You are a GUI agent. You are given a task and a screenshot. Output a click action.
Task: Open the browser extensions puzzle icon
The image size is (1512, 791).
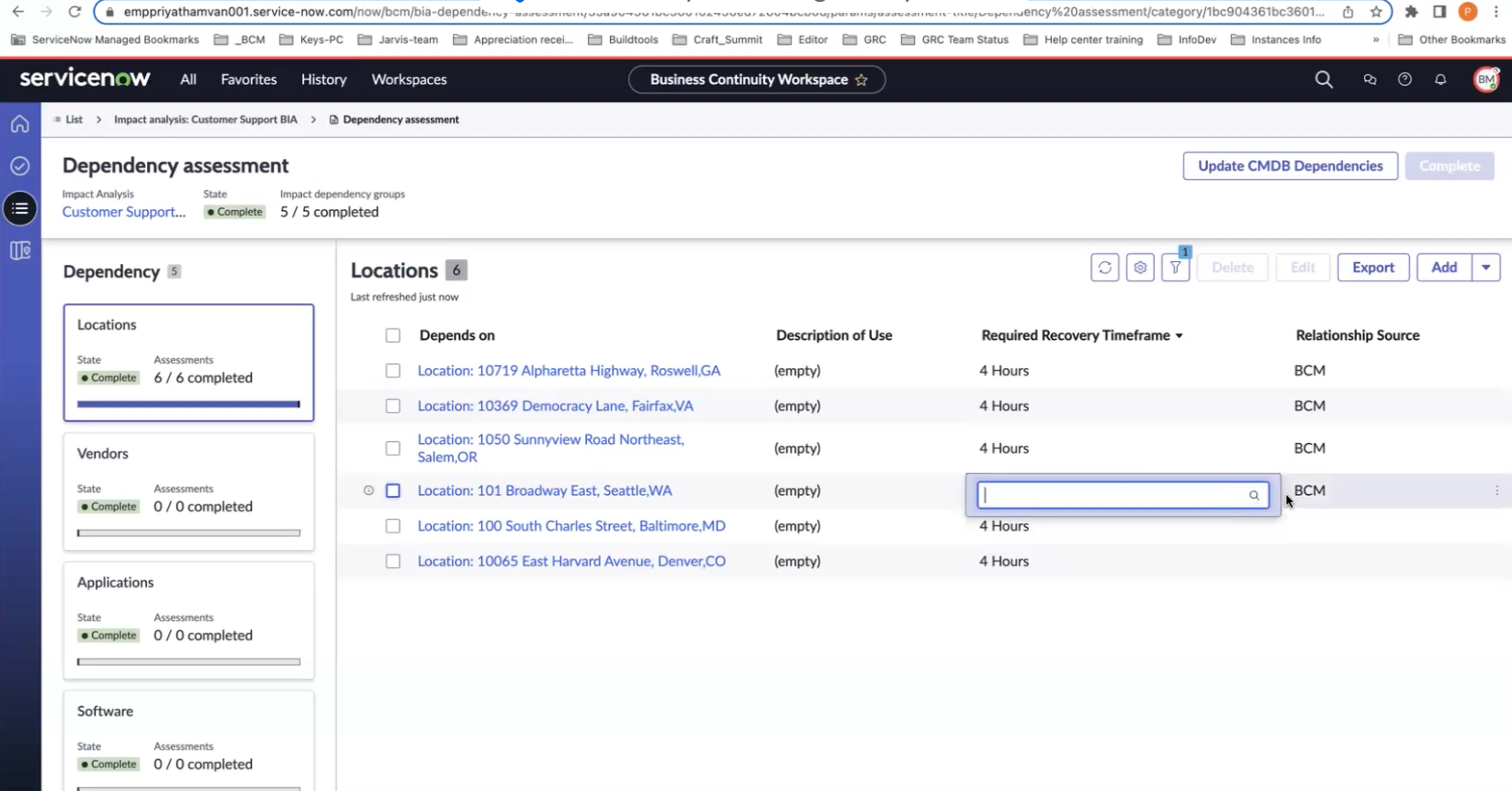[1412, 12]
